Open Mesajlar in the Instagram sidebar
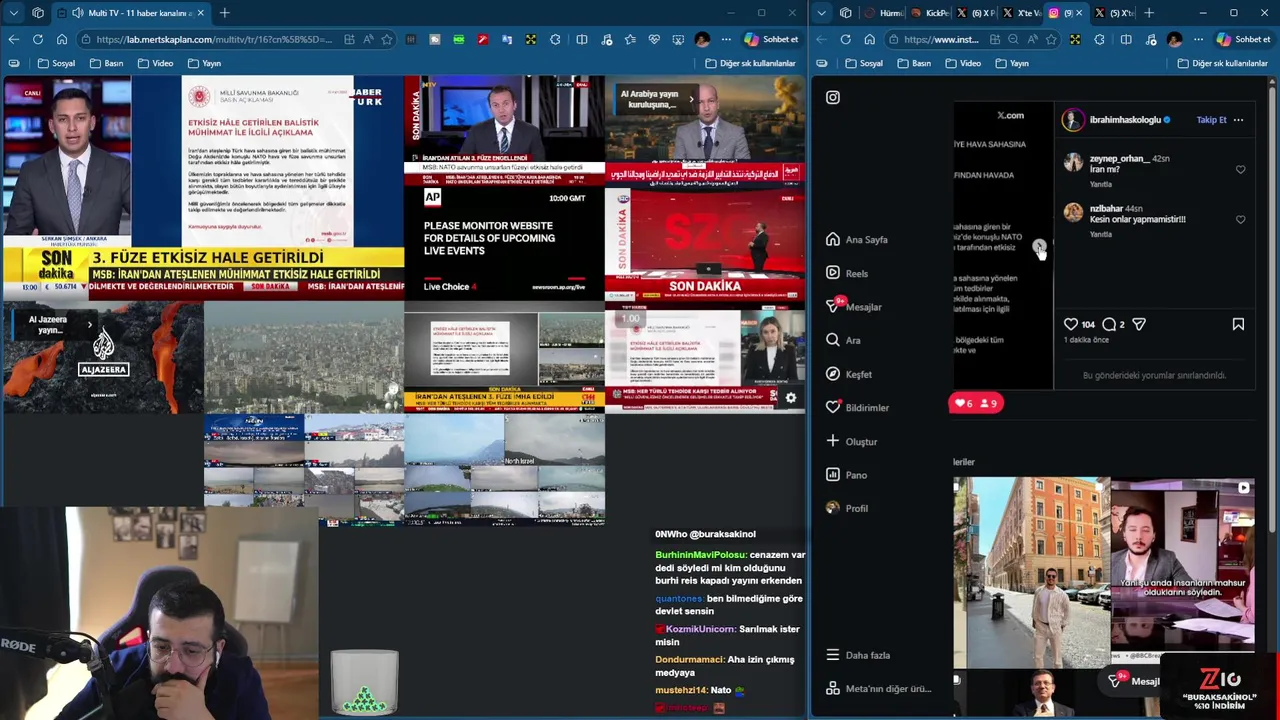The width and height of the screenshot is (1280, 720). (854, 307)
